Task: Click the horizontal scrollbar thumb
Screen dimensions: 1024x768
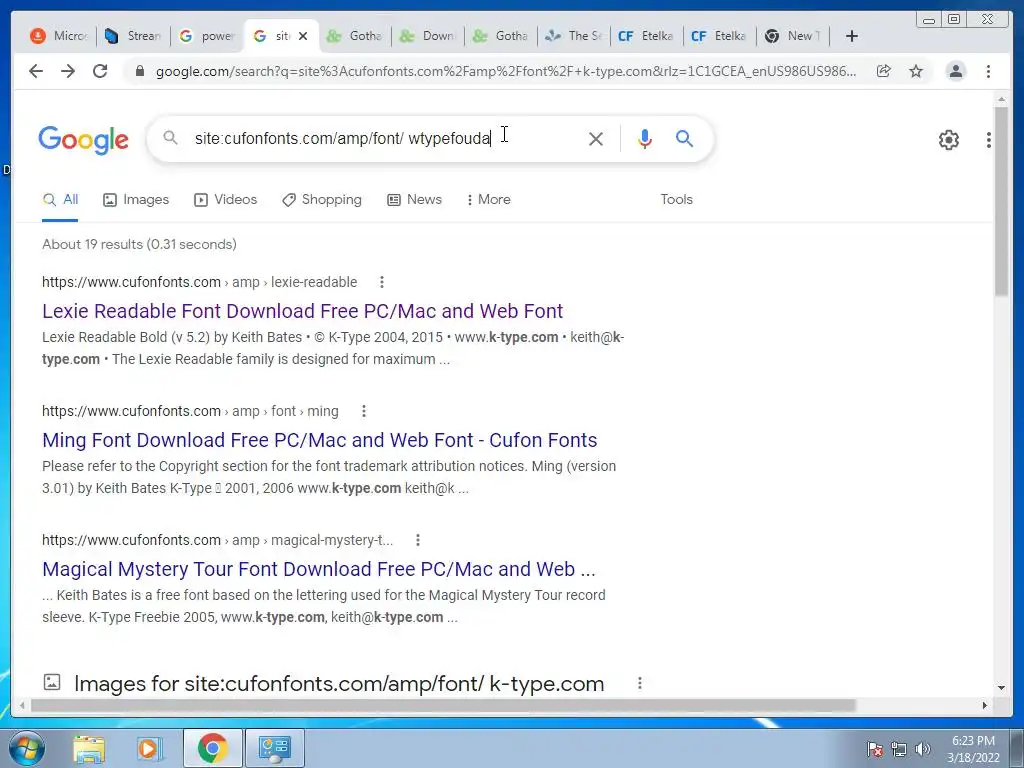Action: pyautogui.click(x=443, y=706)
